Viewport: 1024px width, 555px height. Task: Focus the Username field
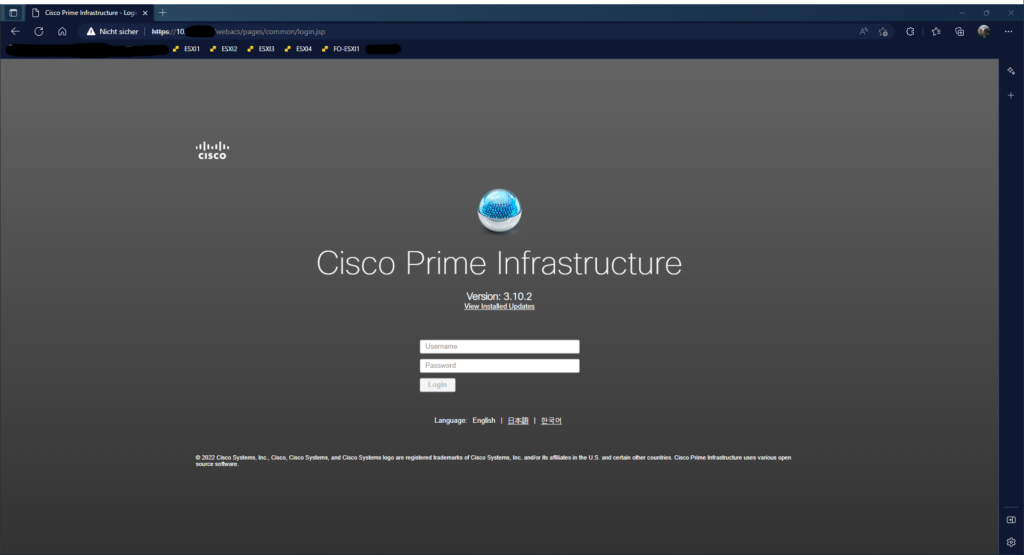click(x=500, y=346)
